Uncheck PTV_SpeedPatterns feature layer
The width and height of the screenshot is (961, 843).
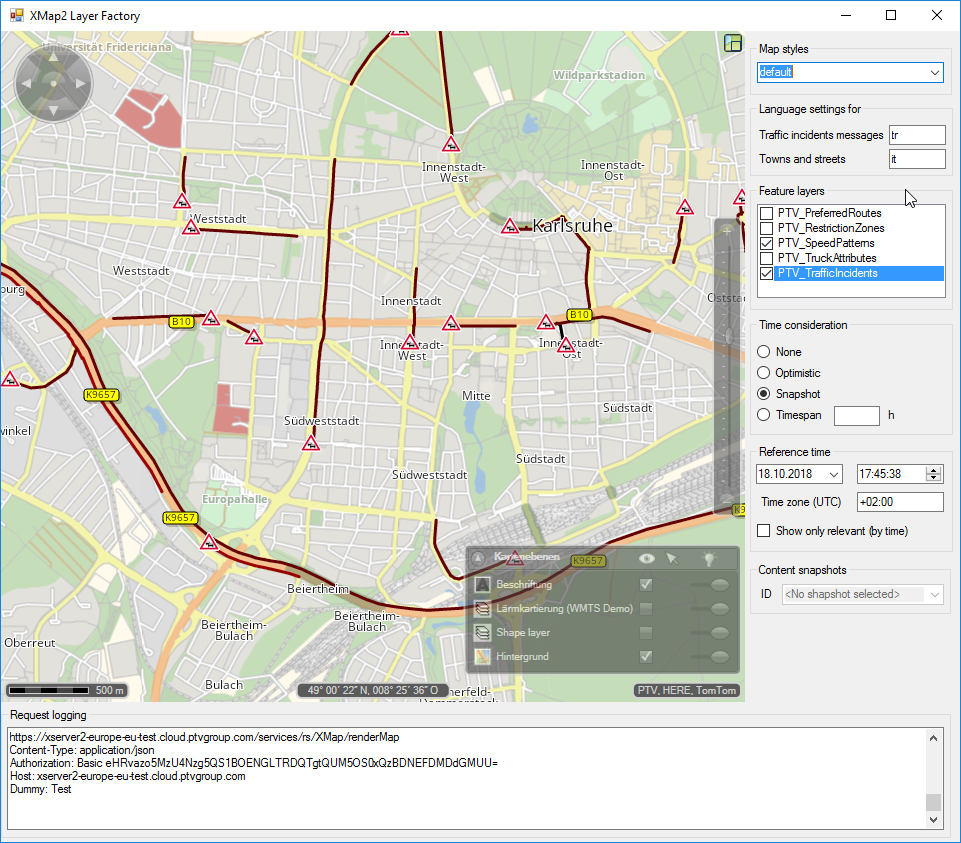766,243
